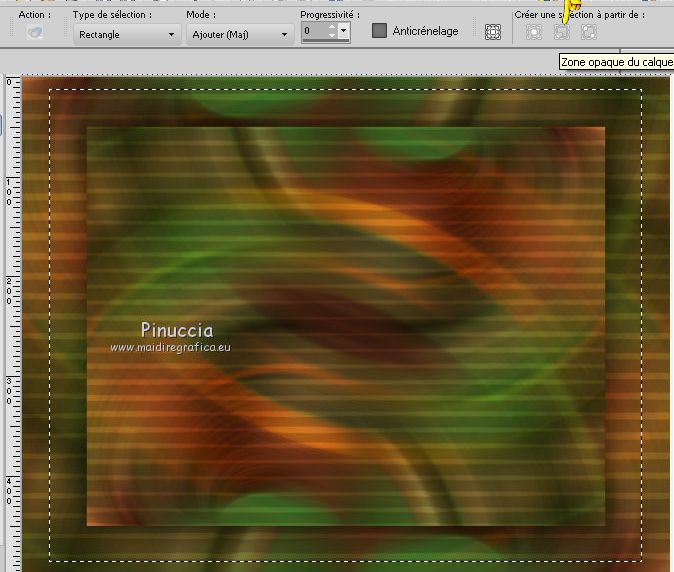Click inside the inner framed image area
This screenshot has height=572, width=674.
pos(346,326)
